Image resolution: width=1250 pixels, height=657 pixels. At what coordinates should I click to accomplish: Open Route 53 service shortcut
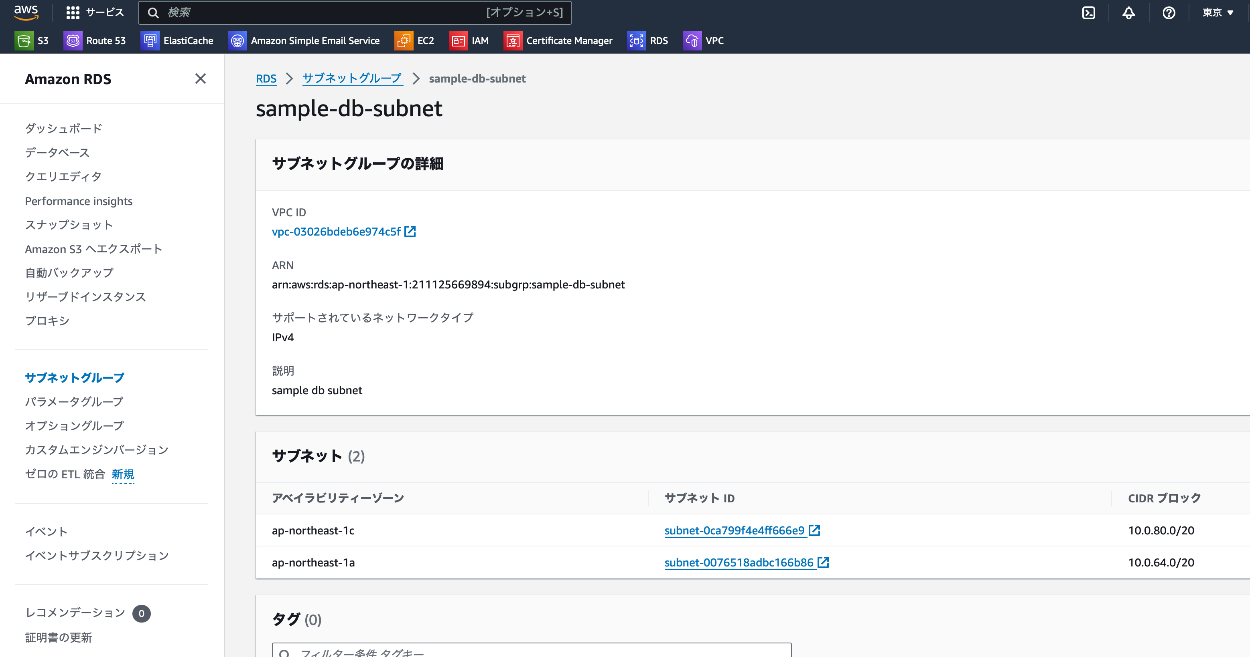(95, 41)
